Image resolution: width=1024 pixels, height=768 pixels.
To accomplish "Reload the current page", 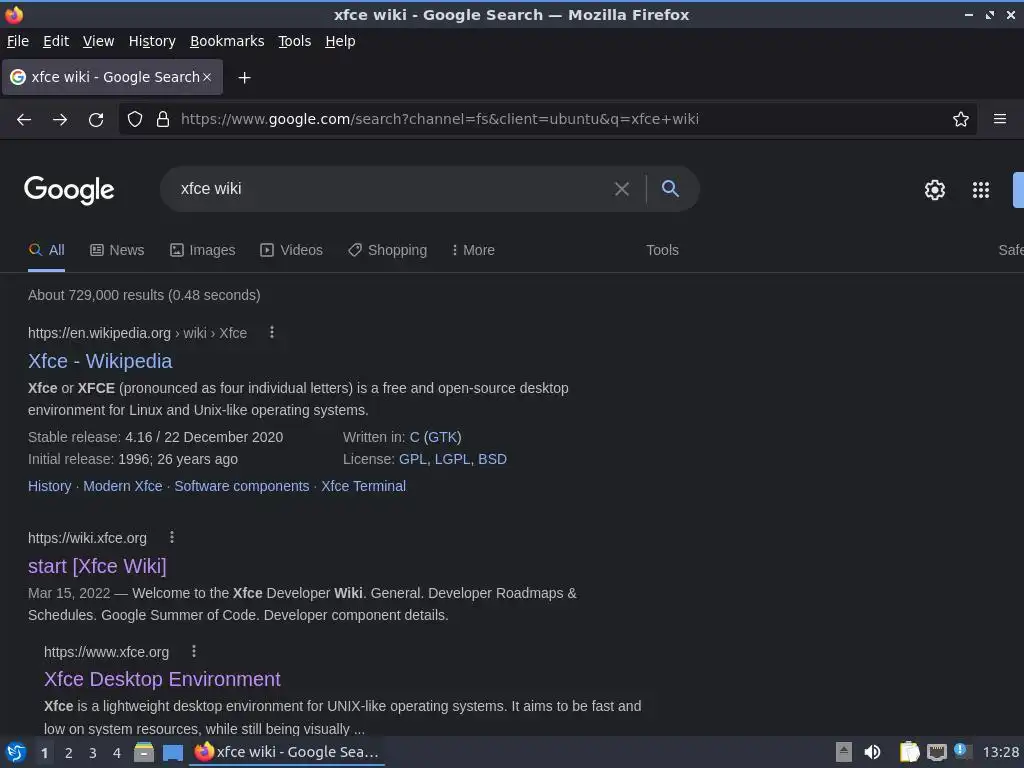I will pyautogui.click(x=96, y=119).
